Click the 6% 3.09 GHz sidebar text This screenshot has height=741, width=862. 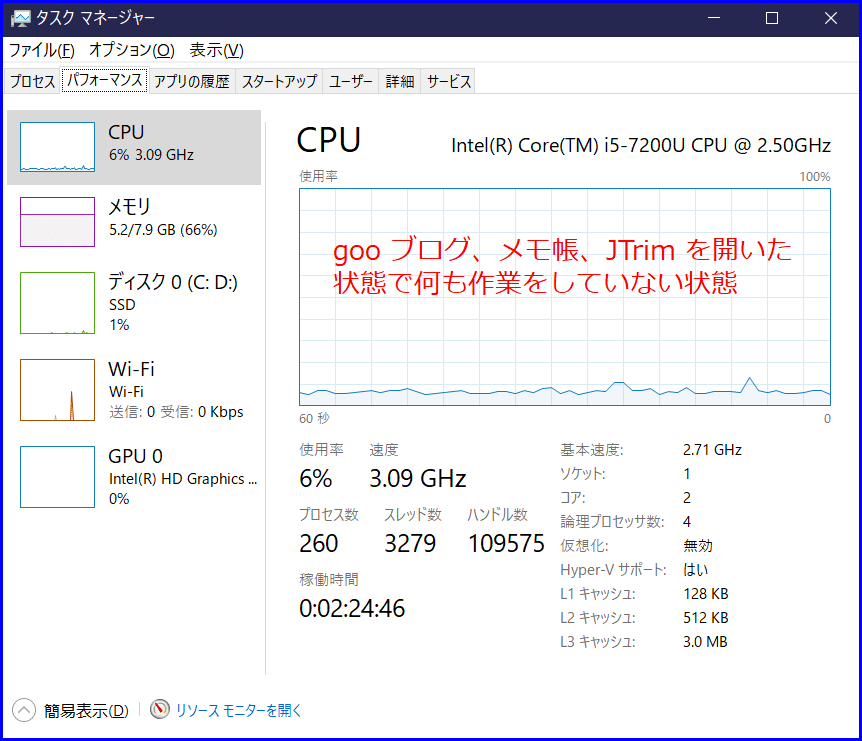(x=151, y=155)
